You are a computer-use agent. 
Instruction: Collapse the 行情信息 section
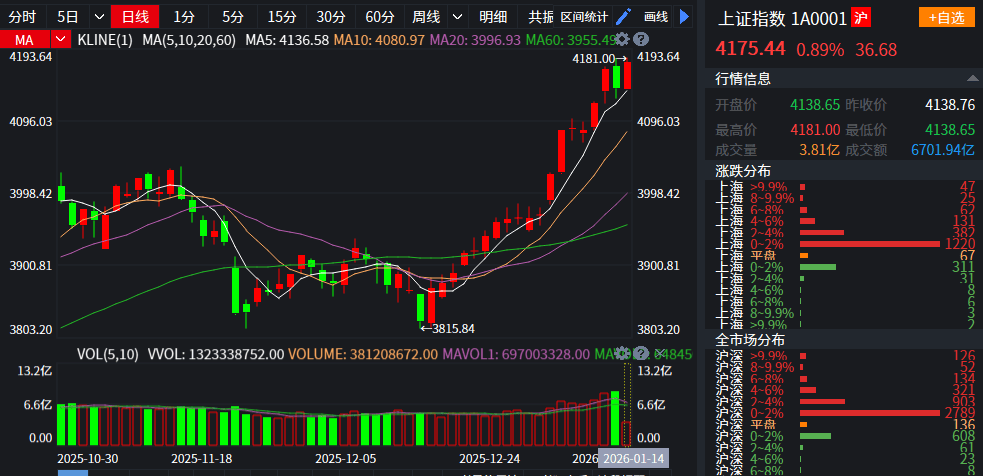tap(970, 78)
